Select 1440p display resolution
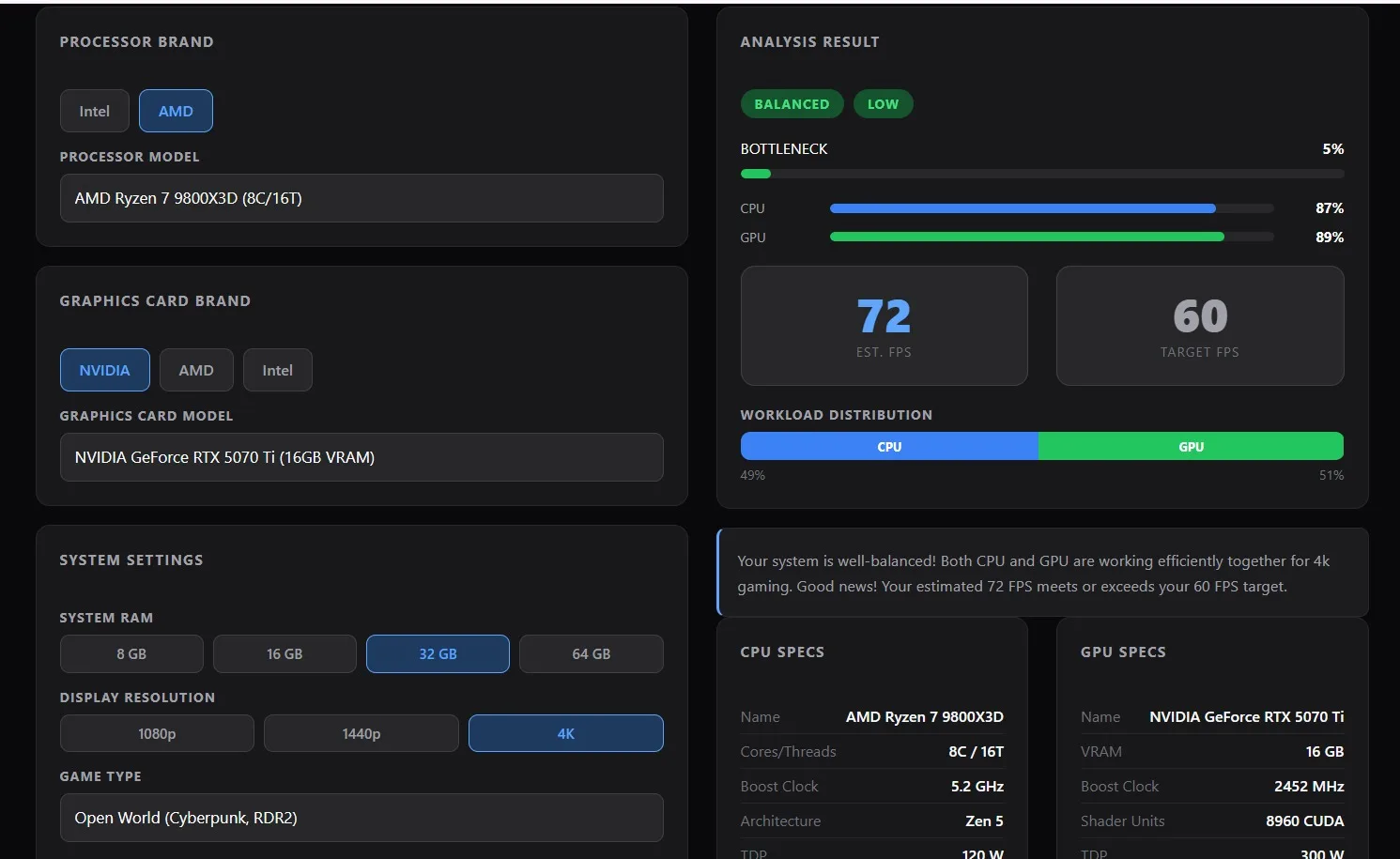The image size is (1400, 859). pos(362,733)
